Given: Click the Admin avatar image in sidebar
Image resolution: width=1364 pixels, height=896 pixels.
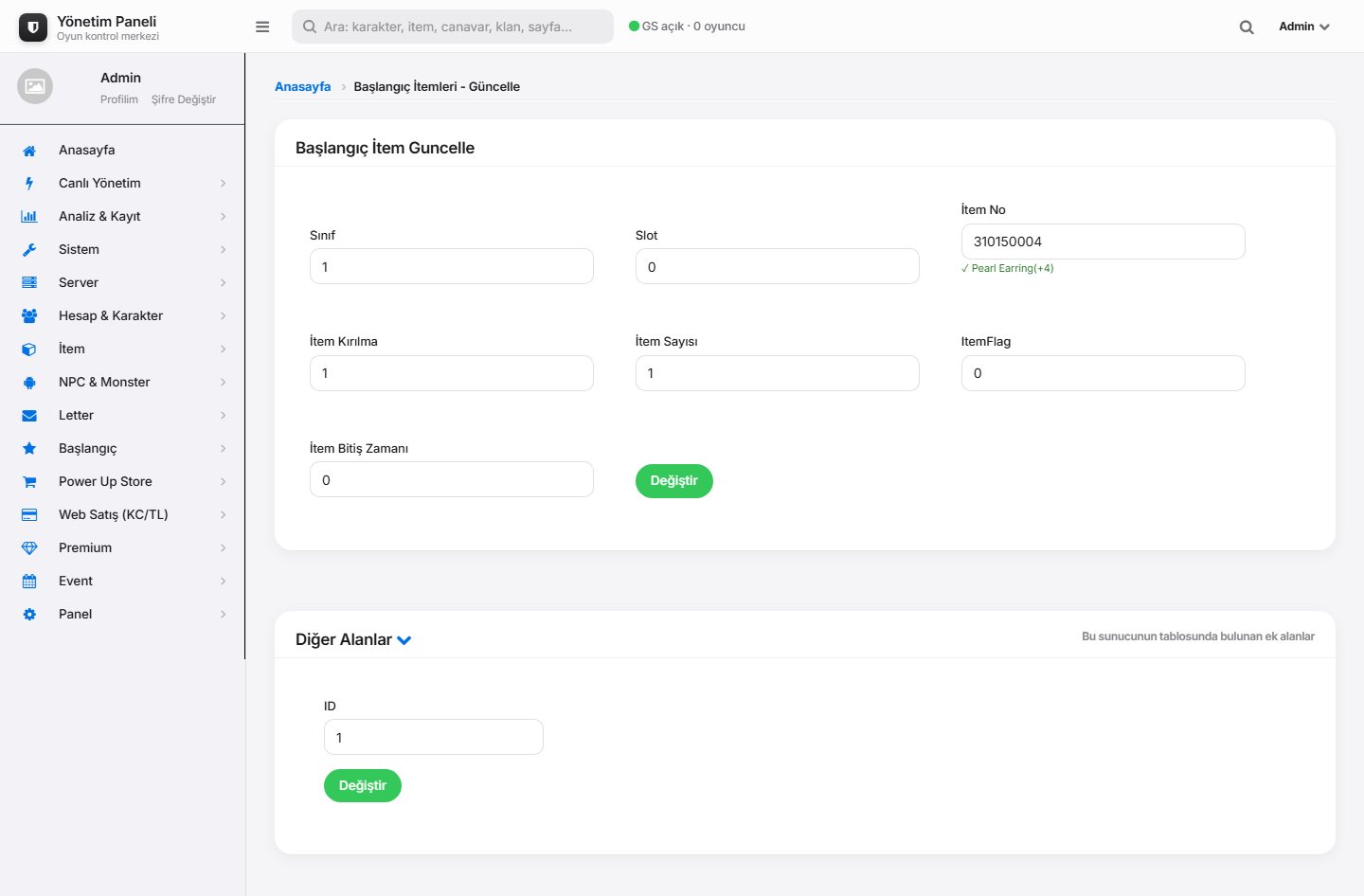Looking at the screenshot, I should (x=35, y=86).
